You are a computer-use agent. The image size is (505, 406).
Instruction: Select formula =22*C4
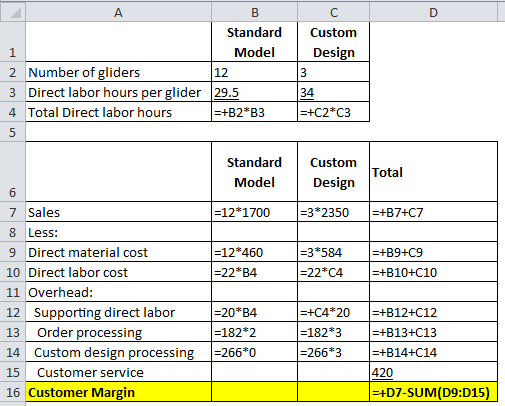(x=333, y=272)
